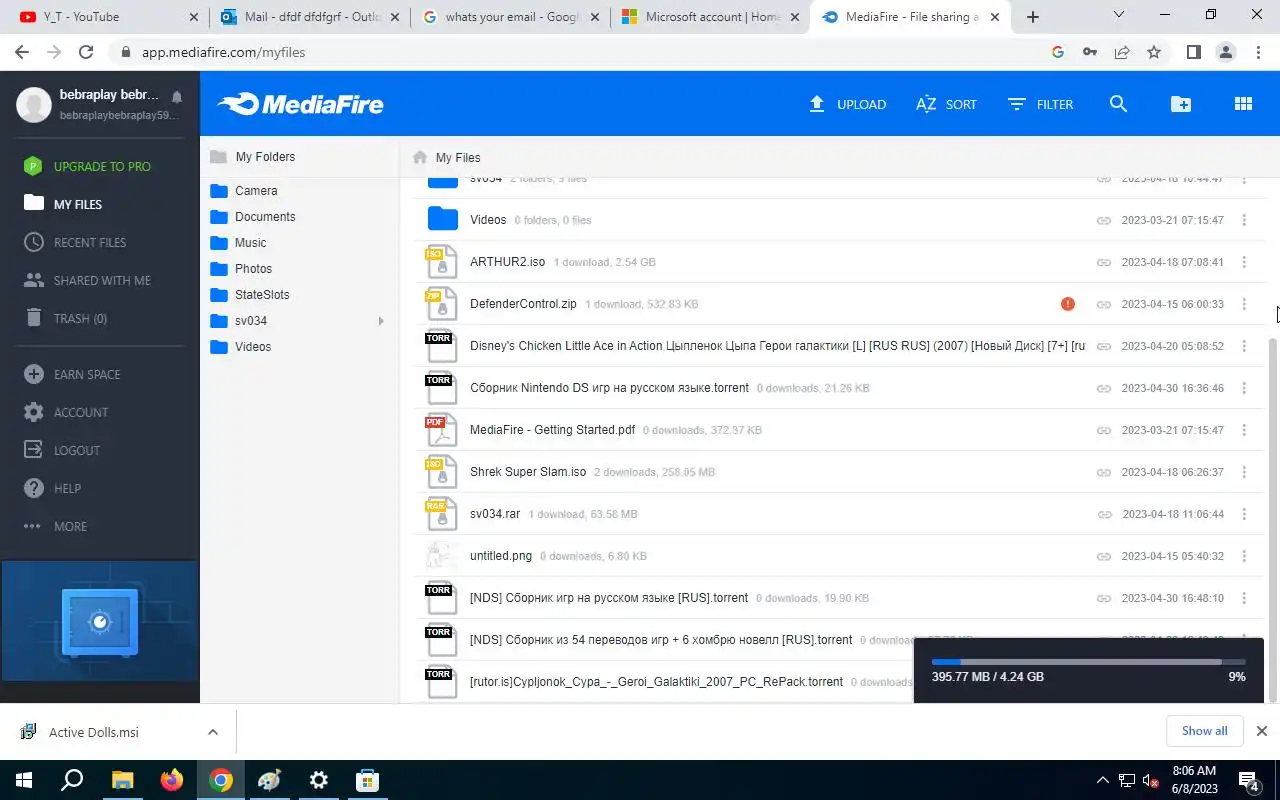Click the My Files home breadcrumb icon

point(420,157)
